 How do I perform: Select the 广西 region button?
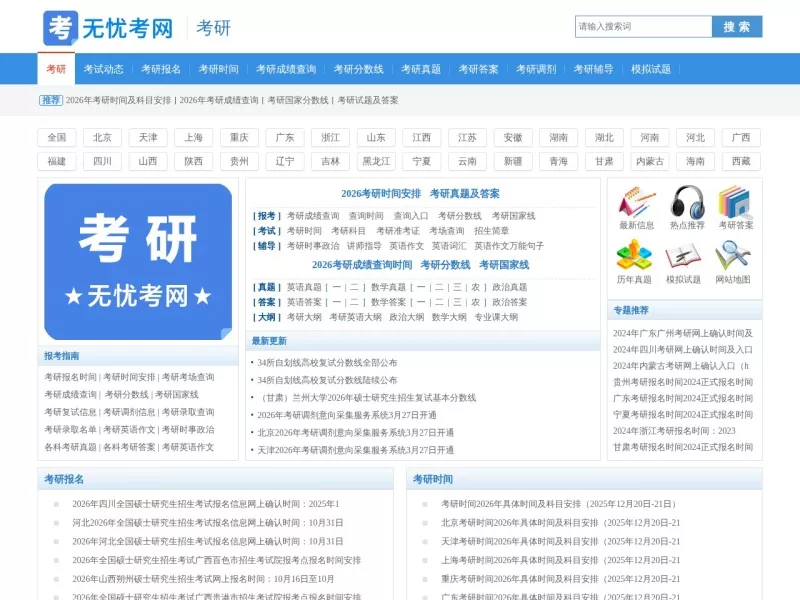(741, 138)
